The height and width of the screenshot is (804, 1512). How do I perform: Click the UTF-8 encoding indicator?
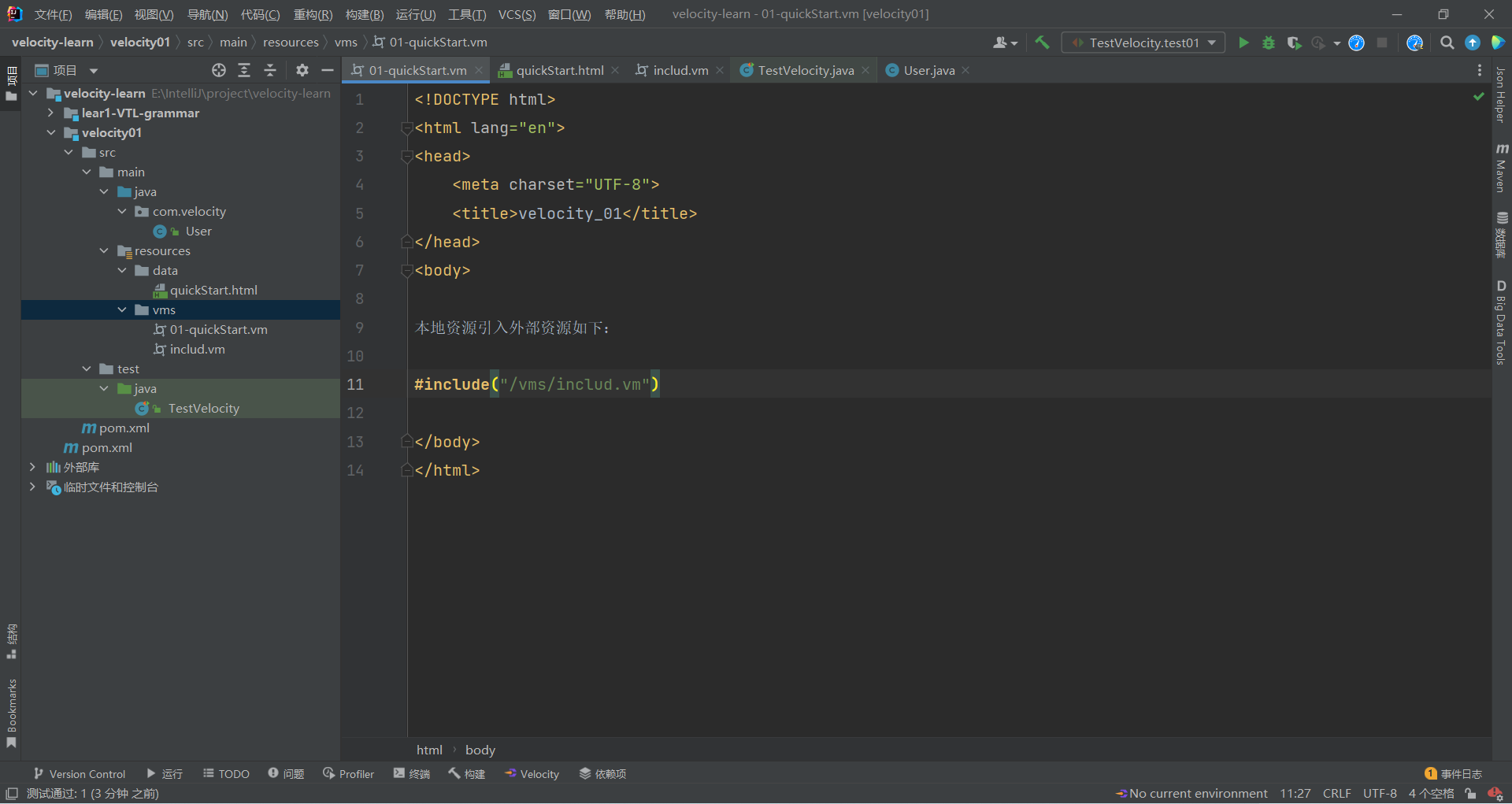1380,794
